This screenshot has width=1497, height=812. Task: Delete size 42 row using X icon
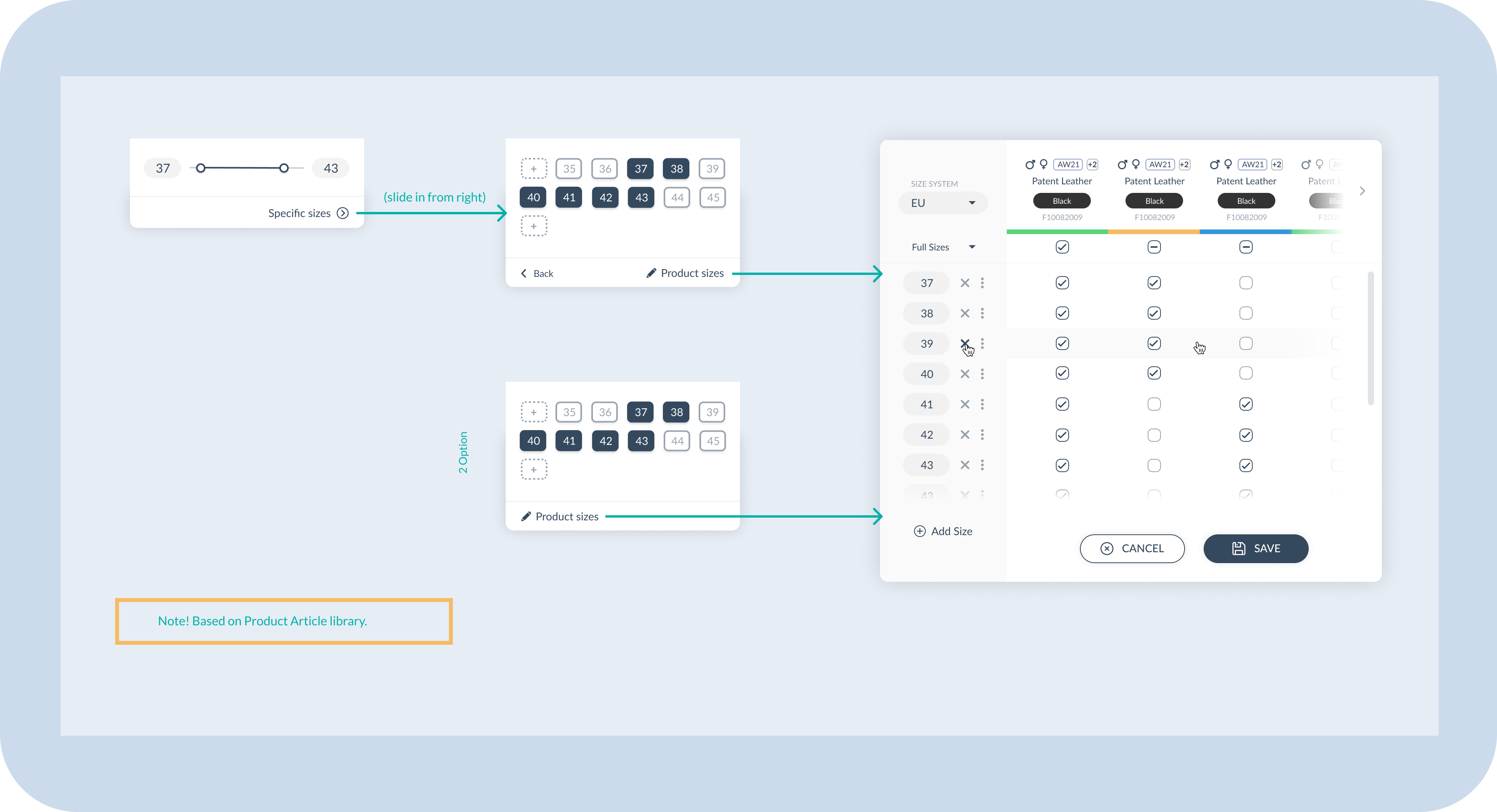tap(965, 434)
